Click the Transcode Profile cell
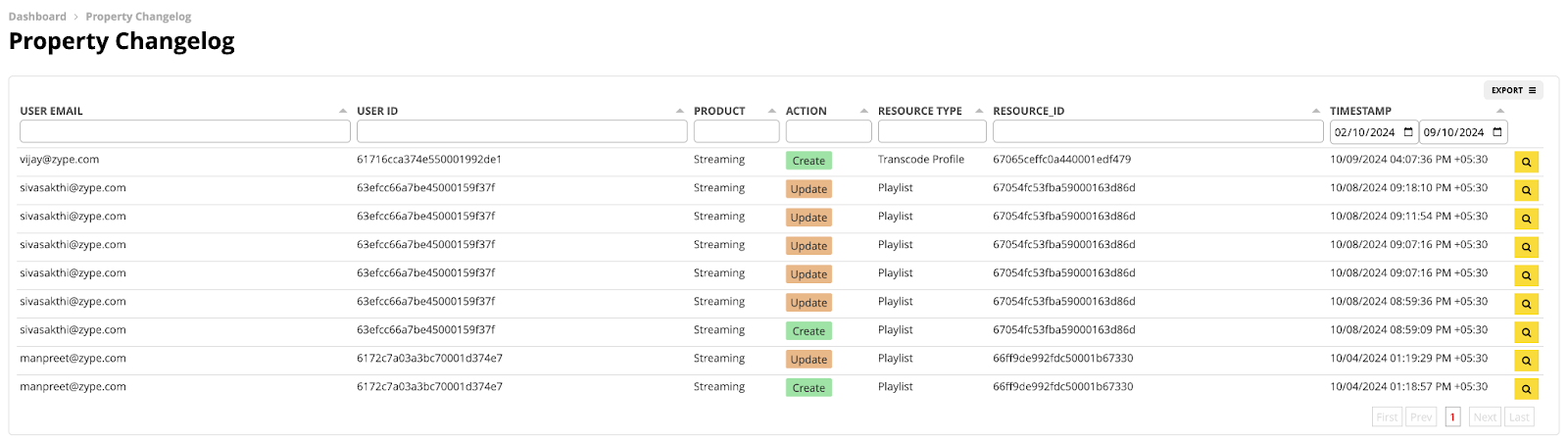Viewport: 1568px width, 441px height. [x=921, y=160]
